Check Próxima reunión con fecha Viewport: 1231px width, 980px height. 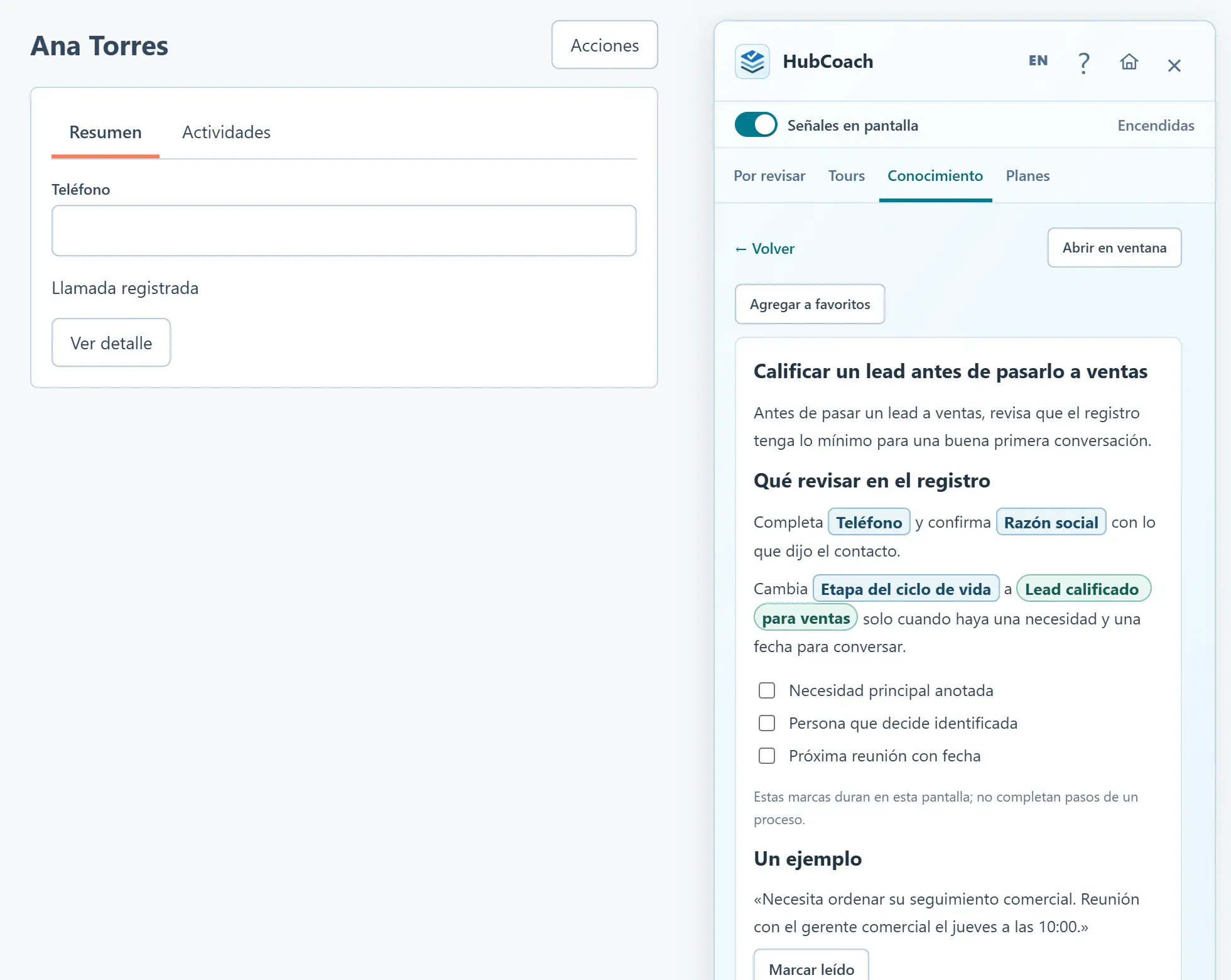coord(767,756)
